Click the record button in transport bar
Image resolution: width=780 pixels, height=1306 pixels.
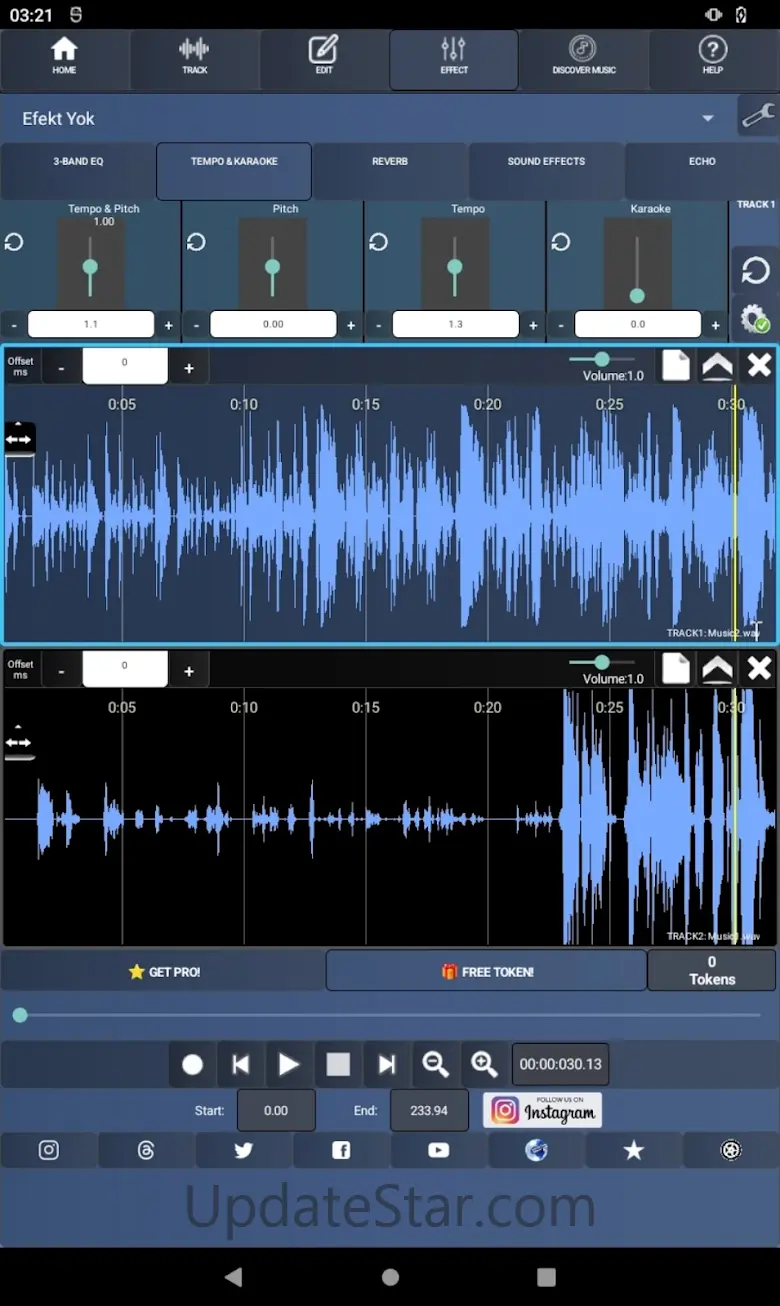pos(192,1065)
